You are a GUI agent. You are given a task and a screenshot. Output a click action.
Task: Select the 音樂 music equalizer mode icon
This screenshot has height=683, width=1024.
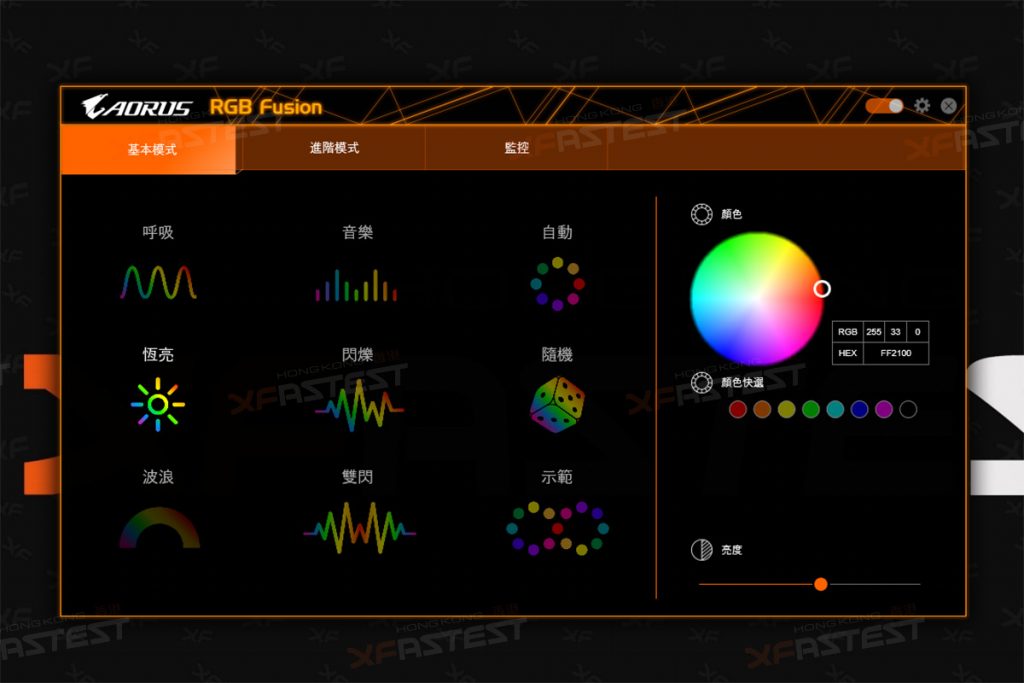click(357, 285)
